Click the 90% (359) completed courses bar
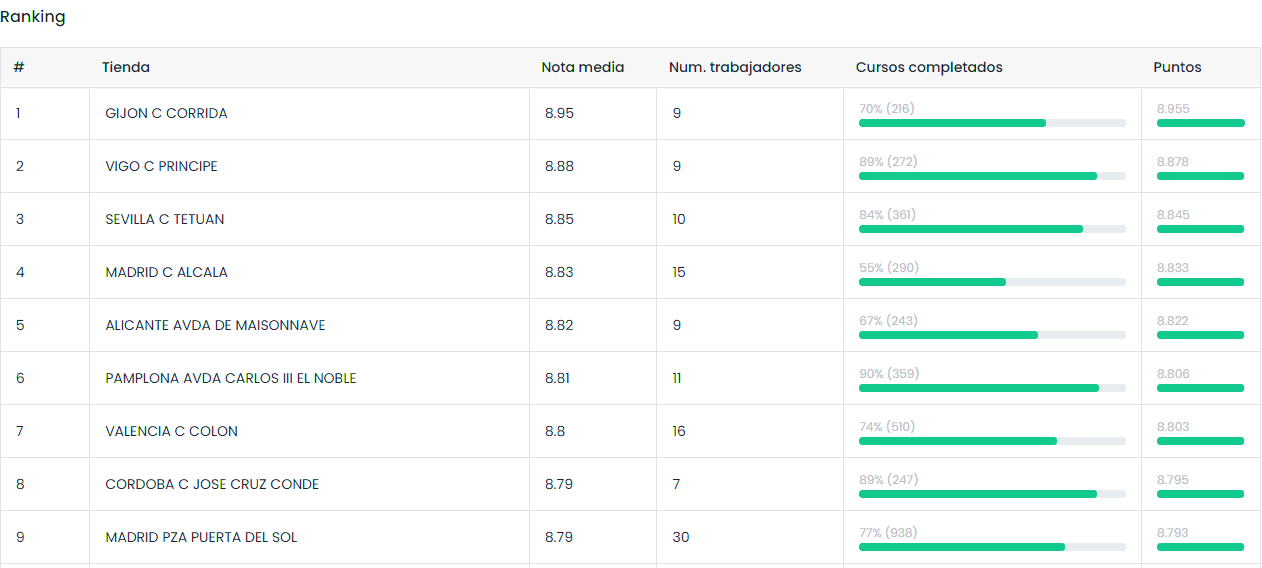Viewport: 1262px width, 568px height. point(991,388)
